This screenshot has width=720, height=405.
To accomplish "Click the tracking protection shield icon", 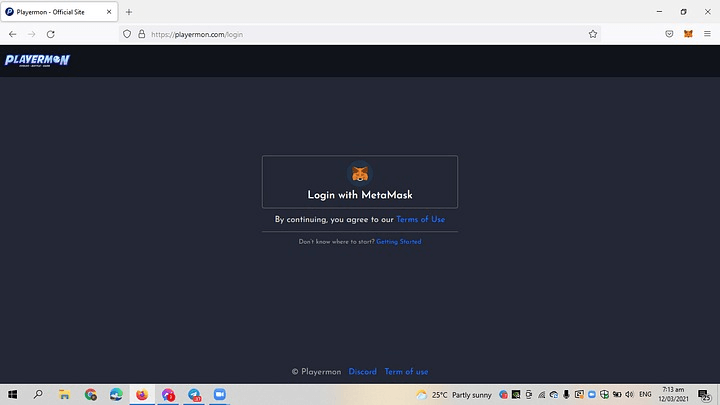I will 127,33.
